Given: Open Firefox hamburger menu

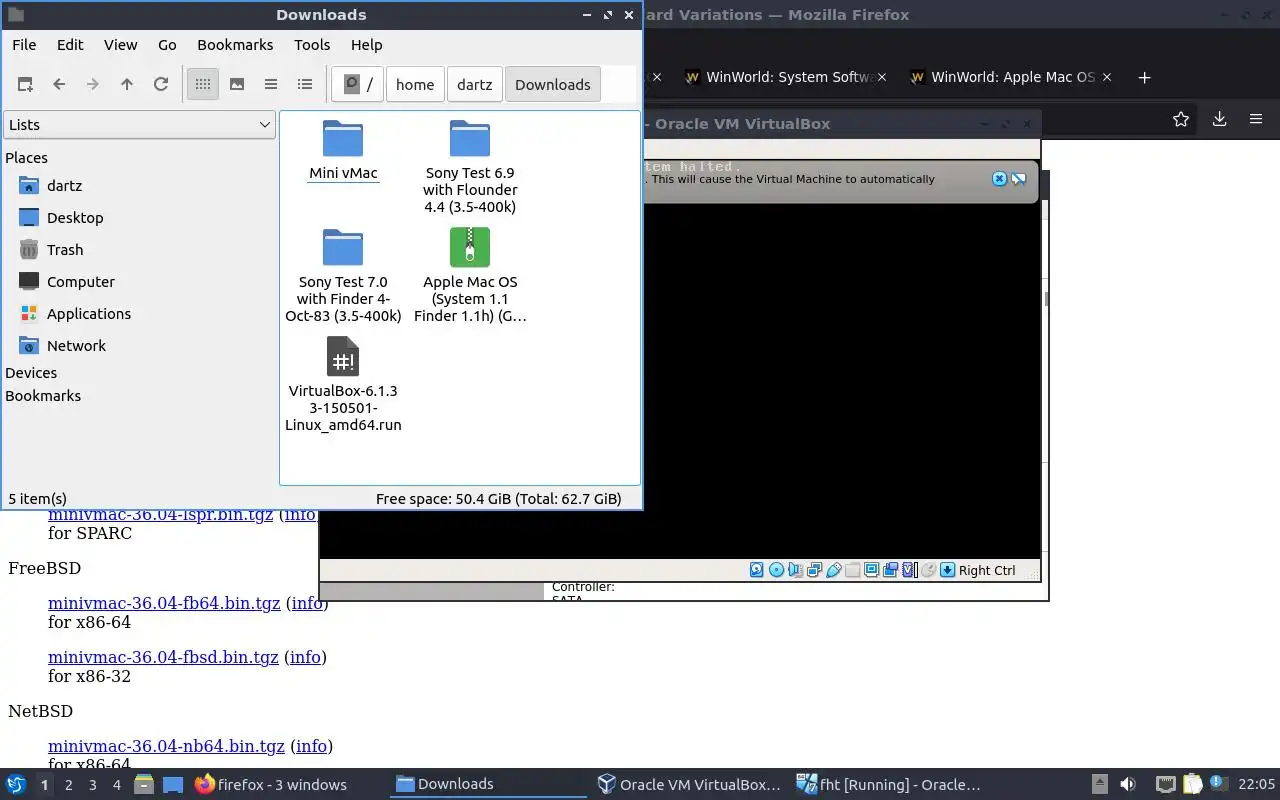Looking at the screenshot, I should click(x=1256, y=119).
